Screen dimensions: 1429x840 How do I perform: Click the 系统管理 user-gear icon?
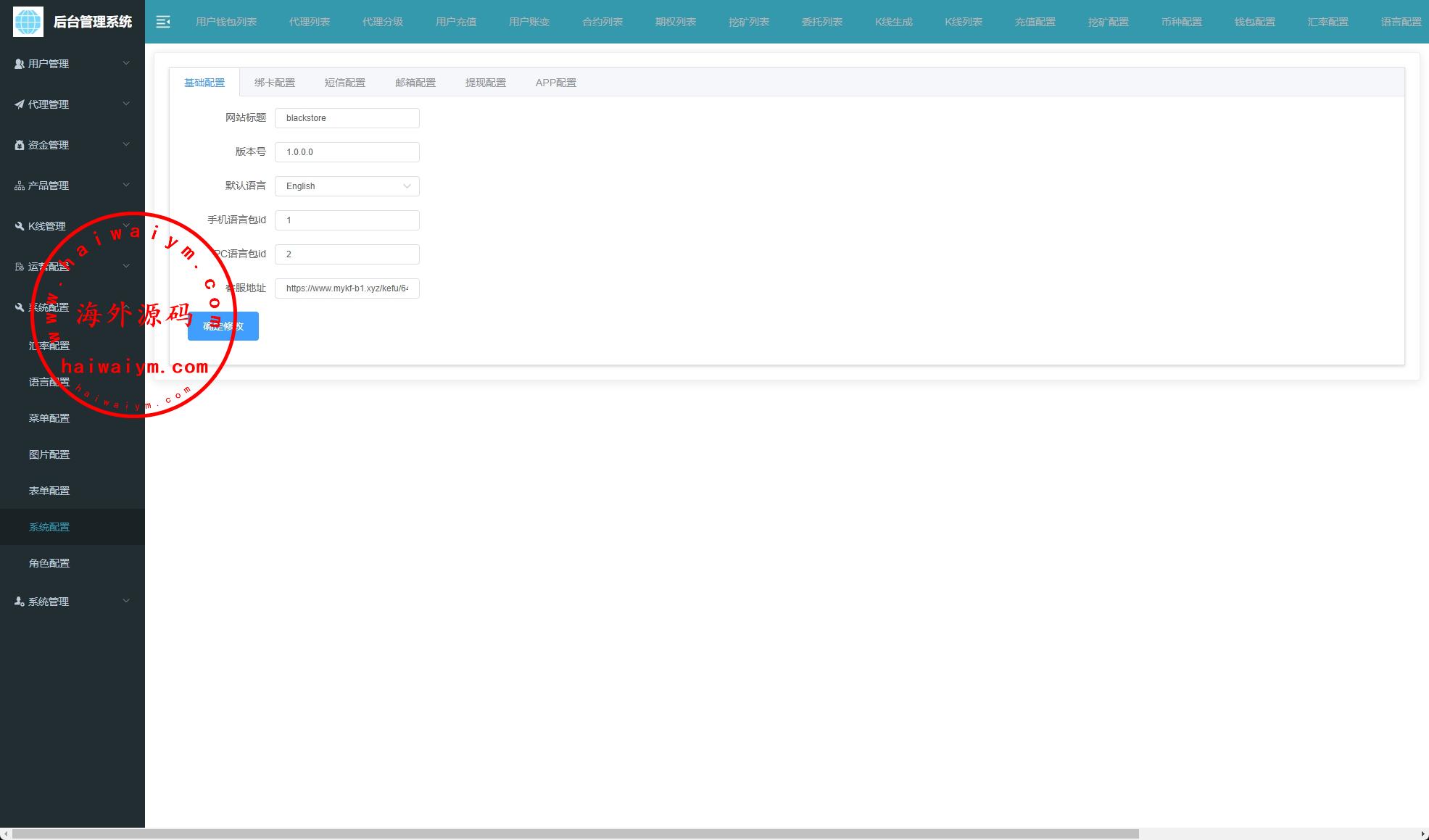point(20,602)
